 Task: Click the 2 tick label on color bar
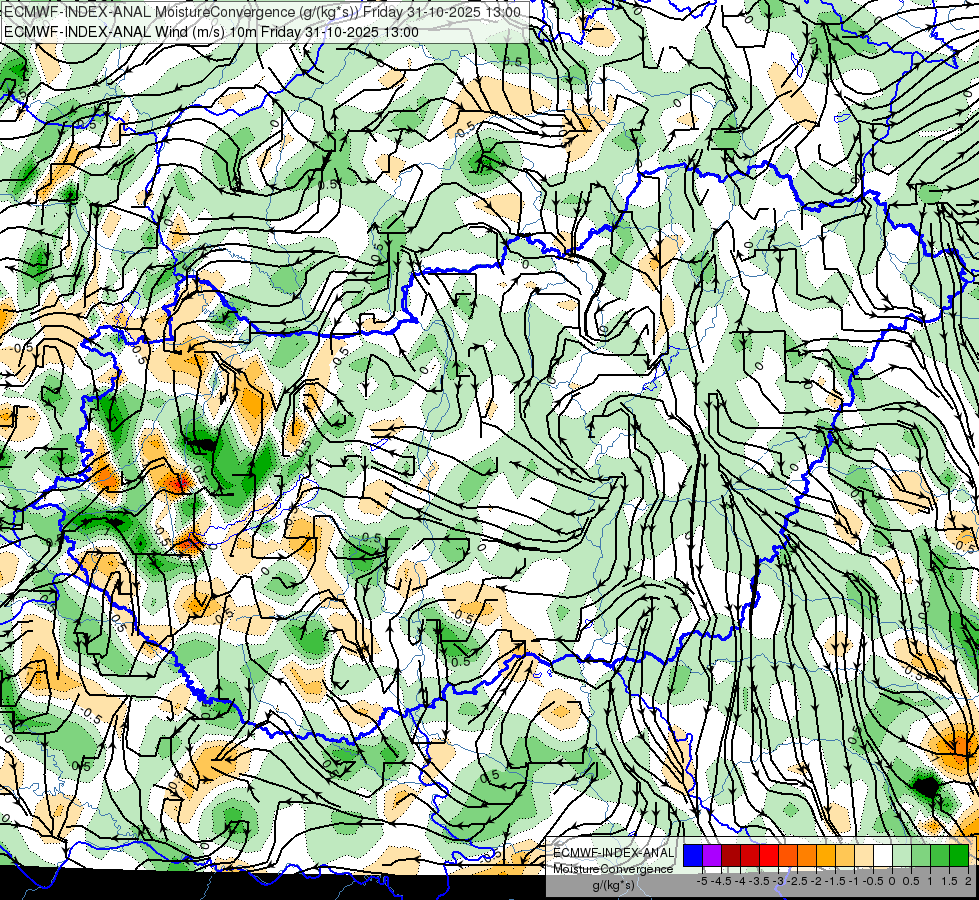pos(968,882)
